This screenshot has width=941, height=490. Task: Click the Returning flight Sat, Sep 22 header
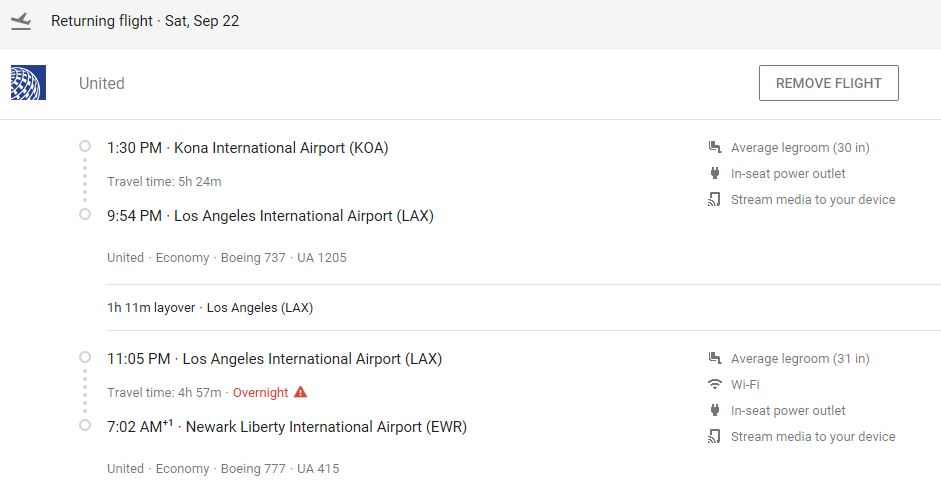click(145, 21)
